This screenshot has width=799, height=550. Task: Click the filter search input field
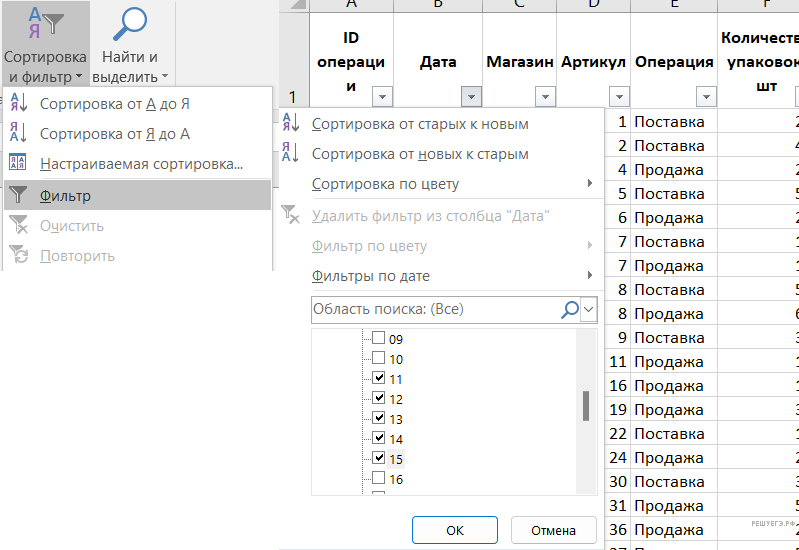pyautogui.click(x=435, y=310)
